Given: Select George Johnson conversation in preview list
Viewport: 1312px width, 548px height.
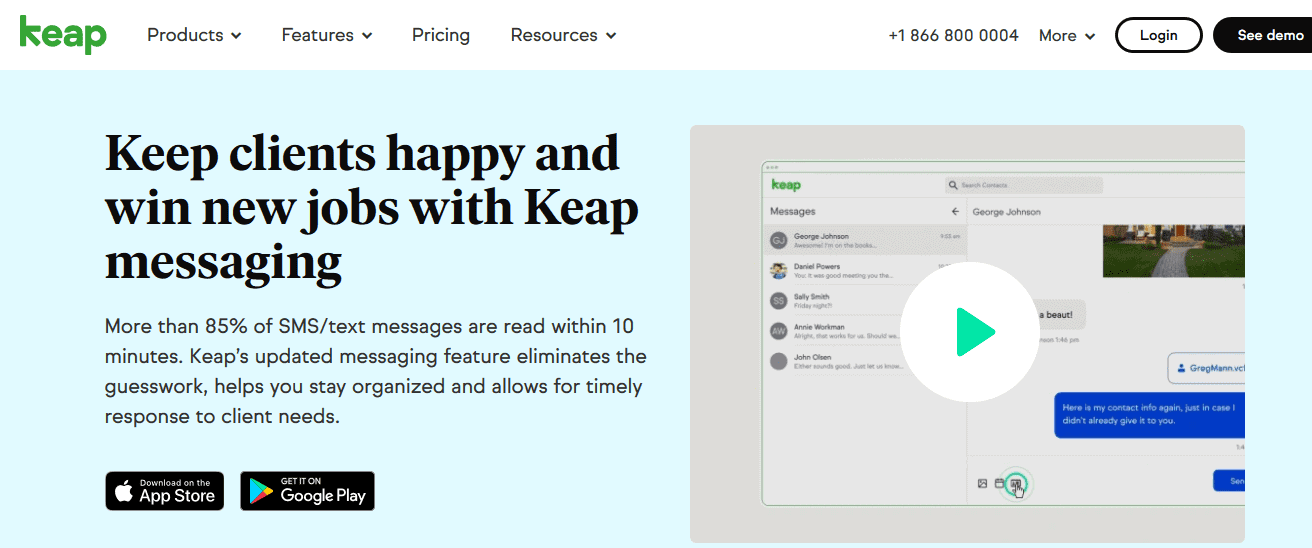Looking at the screenshot, I should 865,240.
